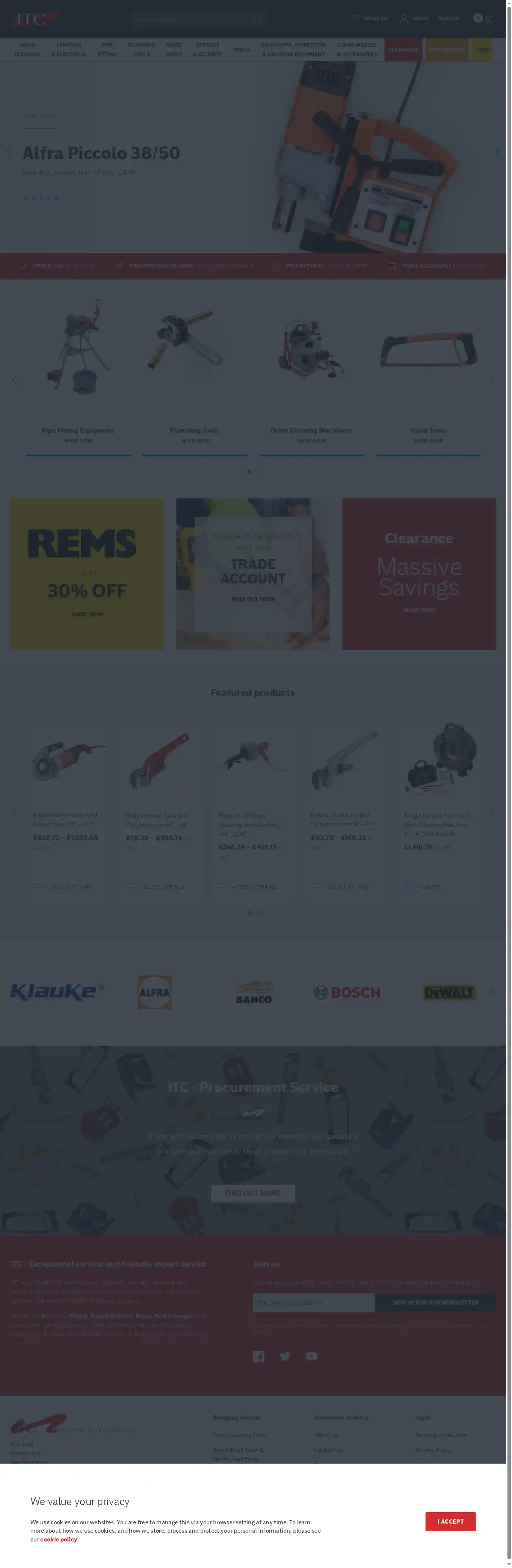The width and height of the screenshot is (512, 1568).
Task: Visit ITC Facebook page icon
Action: (x=258, y=1356)
